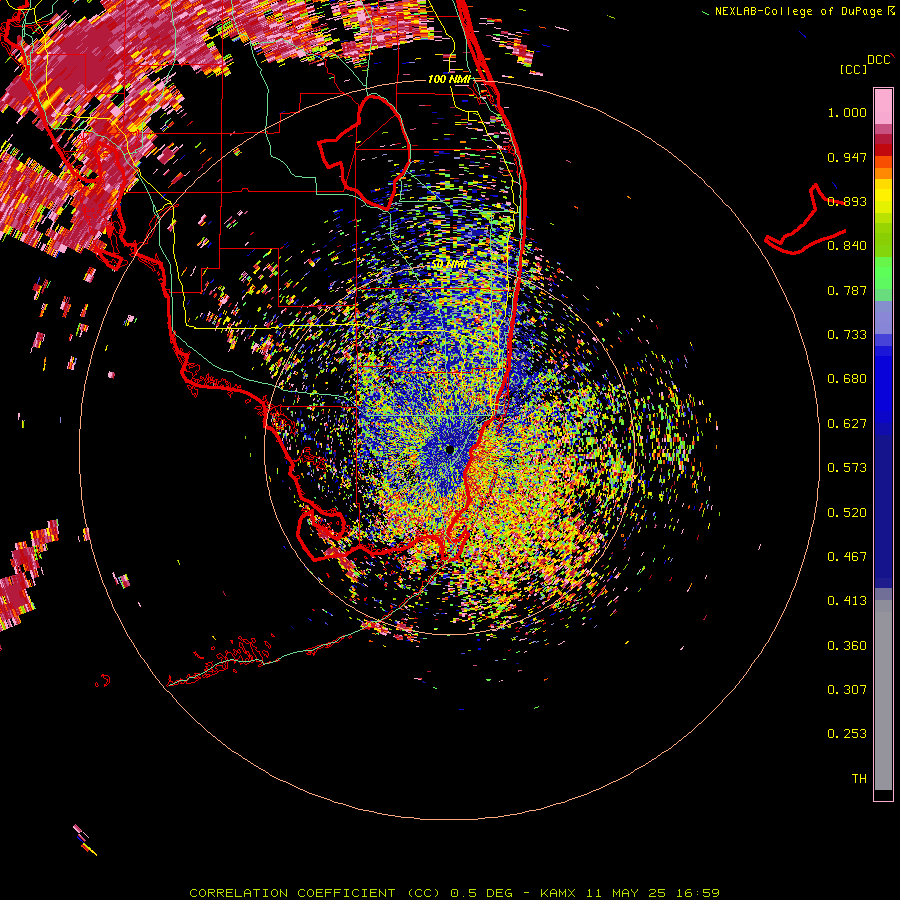Click the NEXLAB-College of DuPage credit text
Screen dimensions: 900x900
tap(798, 11)
